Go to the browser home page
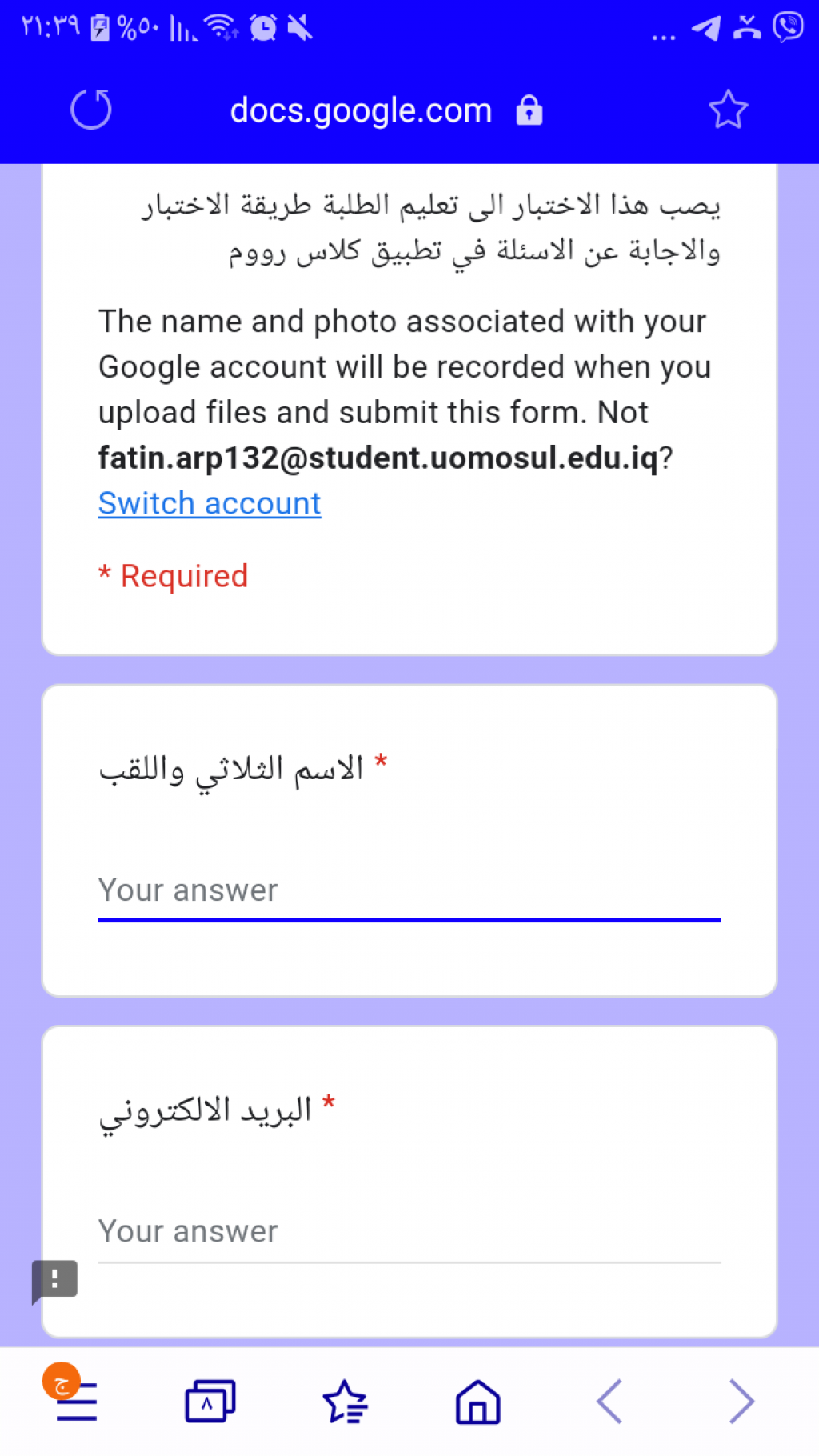 [x=477, y=1401]
